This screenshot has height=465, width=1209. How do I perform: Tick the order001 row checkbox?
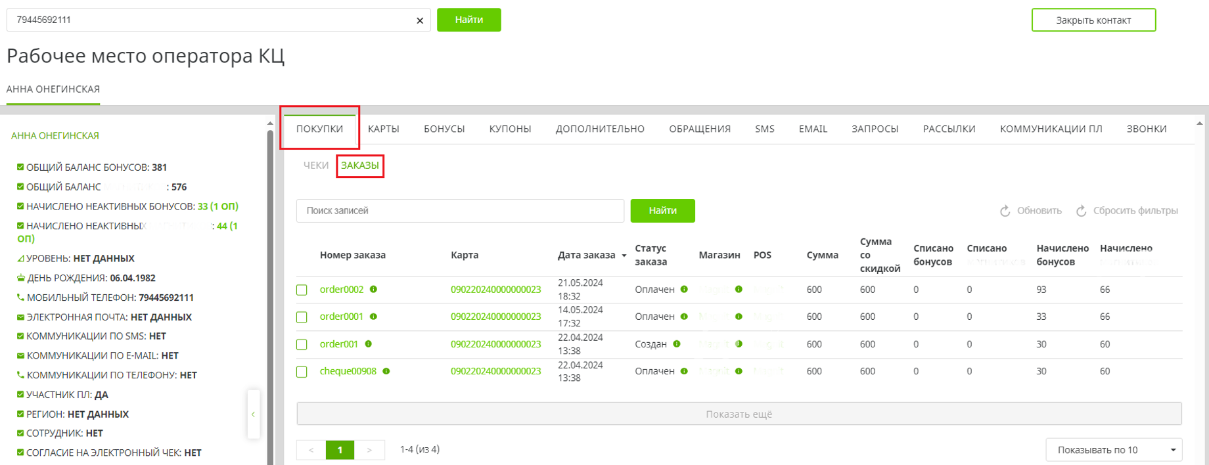pyautogui.click(x=302, y=344)
